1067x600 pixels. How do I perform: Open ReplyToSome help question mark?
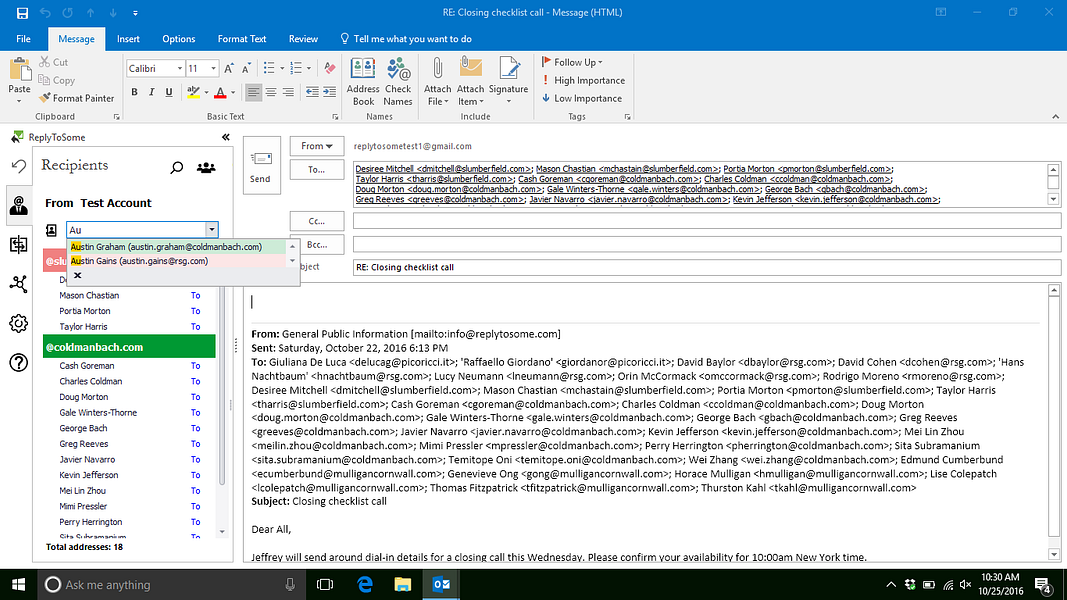[x=18, y=363]
